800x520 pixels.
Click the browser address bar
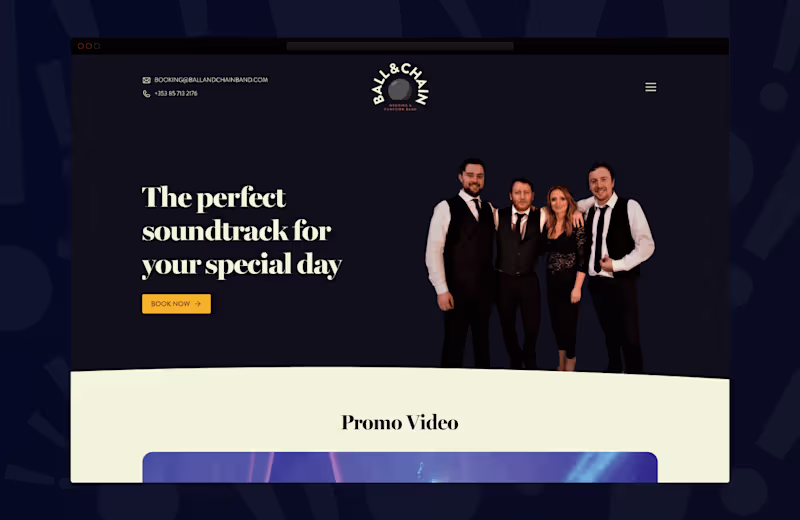(x=400, y=46)
